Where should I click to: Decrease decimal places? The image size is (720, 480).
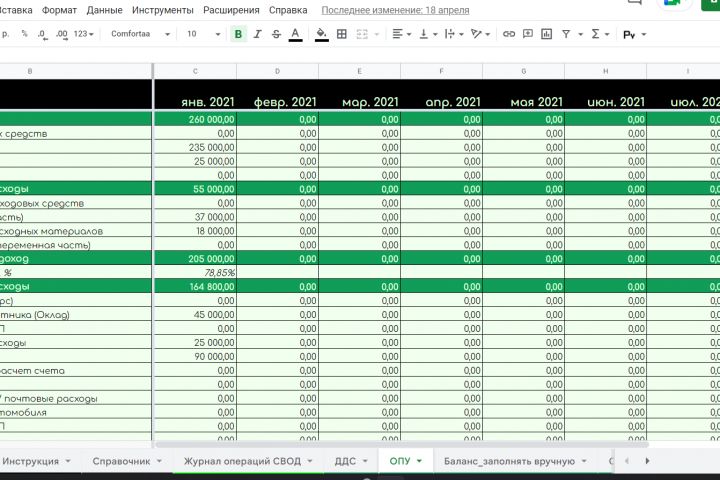point(42,34)
